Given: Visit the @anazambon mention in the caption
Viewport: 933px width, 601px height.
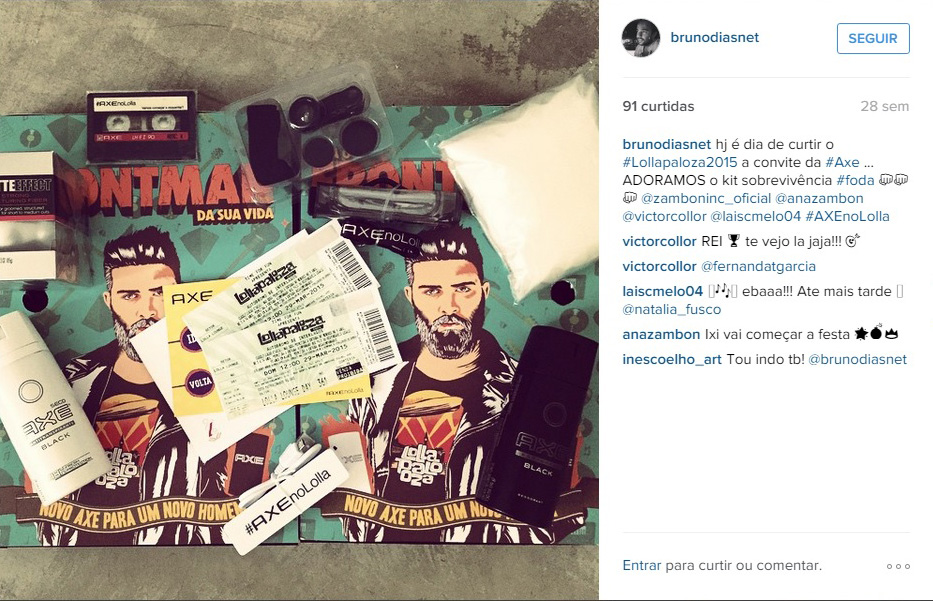Looking at the screenshot, I should coord(819,198).
